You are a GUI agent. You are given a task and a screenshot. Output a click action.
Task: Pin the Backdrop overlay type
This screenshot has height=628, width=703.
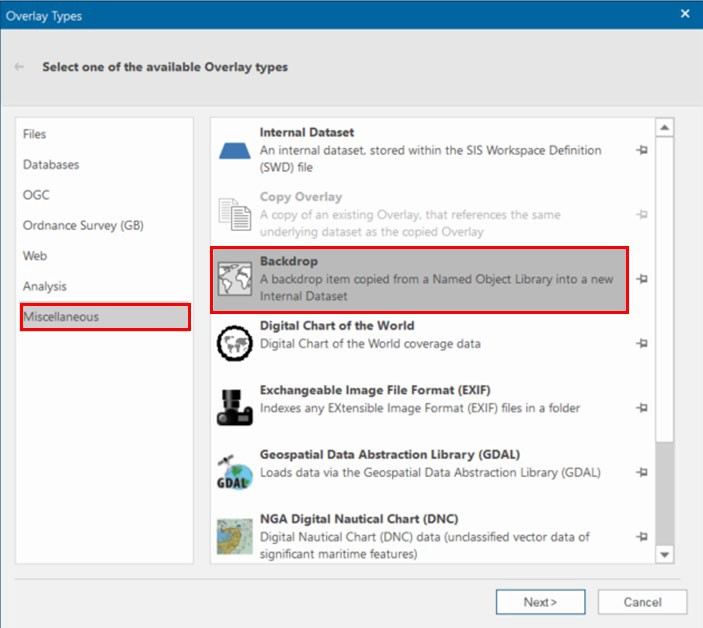coord(641,279)
